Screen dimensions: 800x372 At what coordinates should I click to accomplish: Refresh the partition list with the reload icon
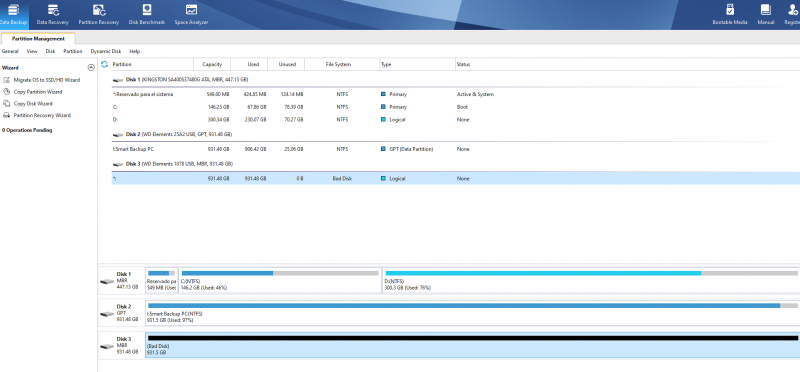click(x=105, y=64)
